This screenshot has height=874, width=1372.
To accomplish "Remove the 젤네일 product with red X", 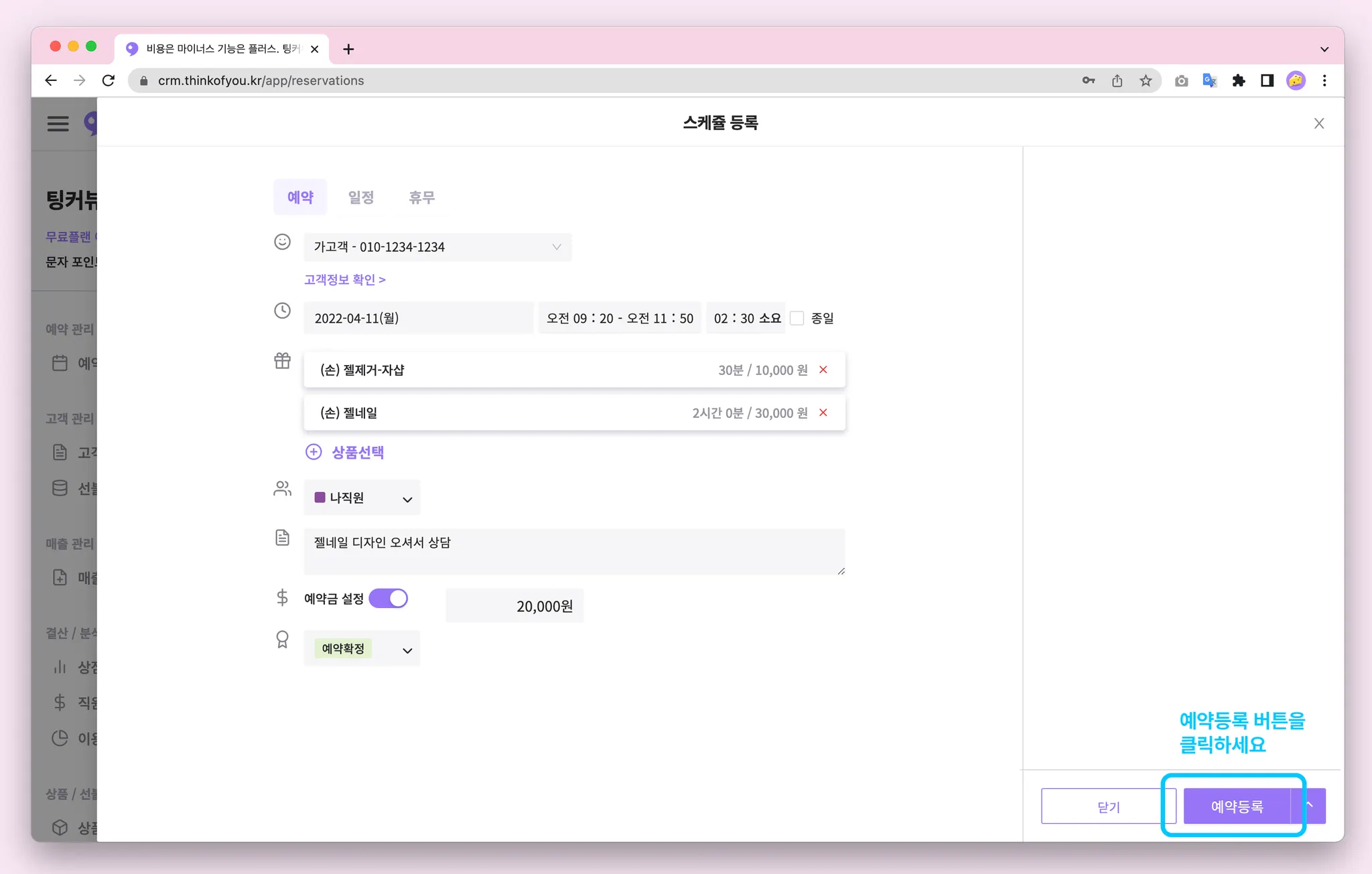I will point(823,413).
